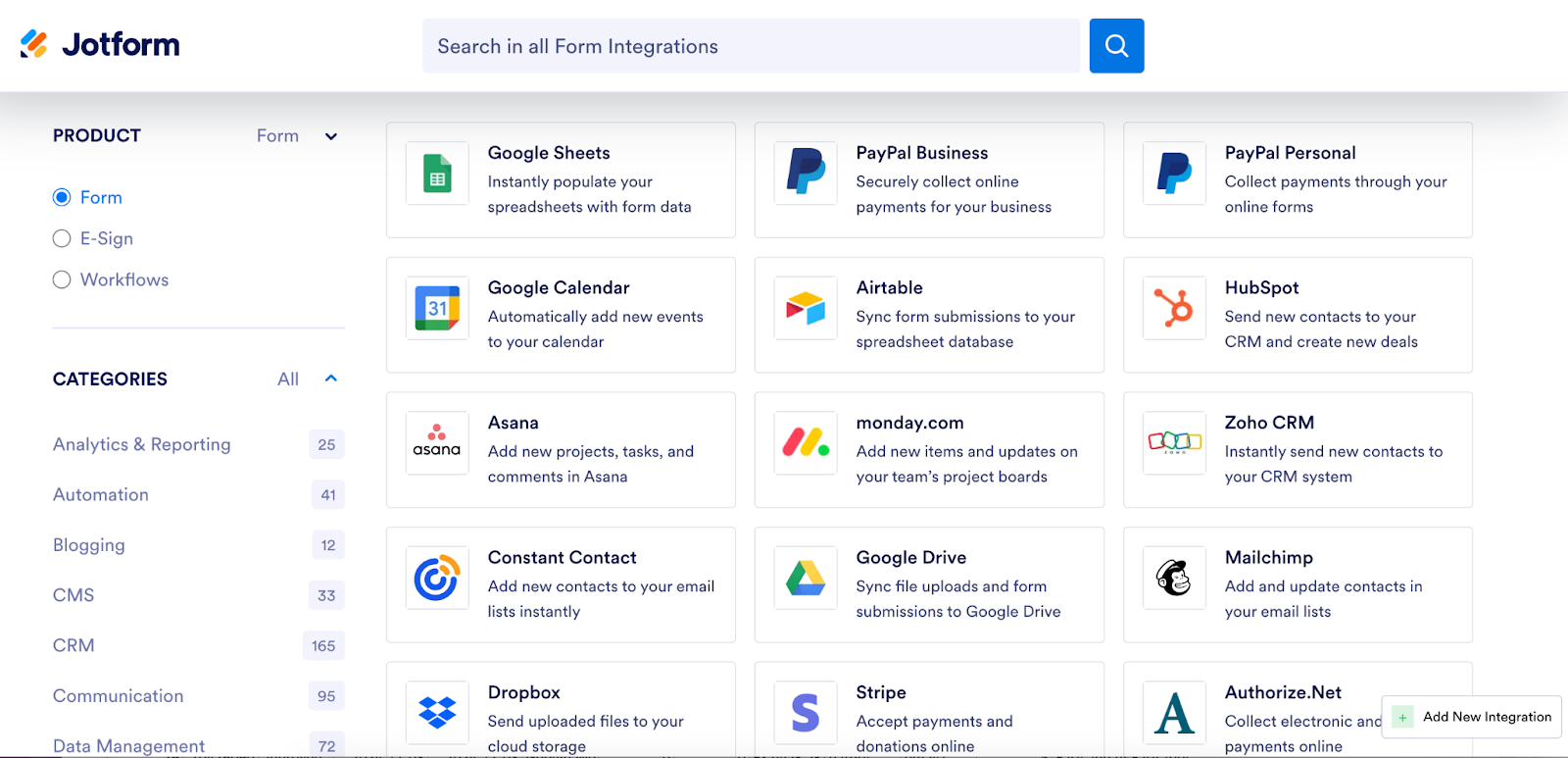Viewport: 1568px width, 758px height.
Task: Click the categories value 'All'
Action: tap(288, 379)
